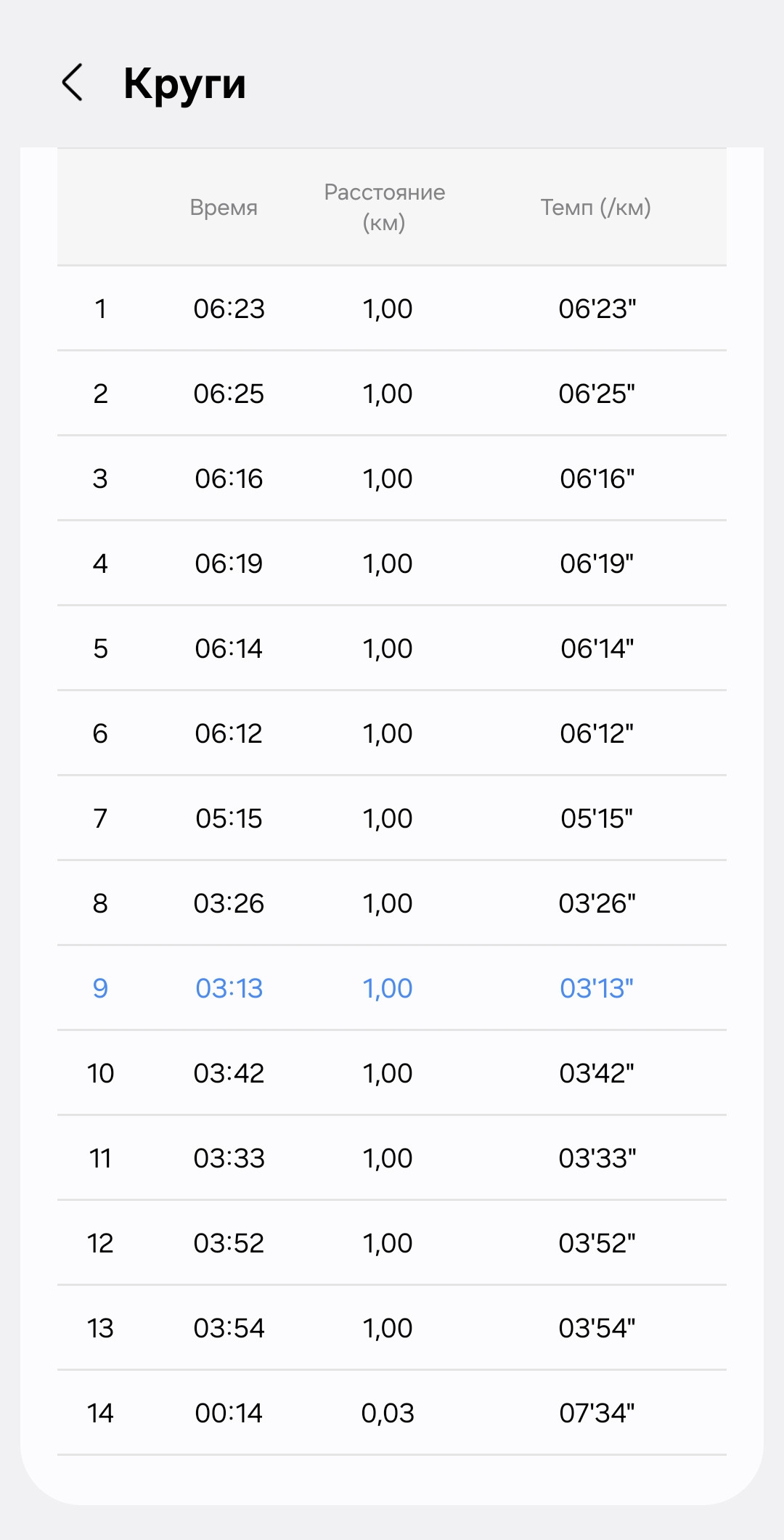The width and height of the screenshot is (784, 1540).
Task: Select lap 1 row with time 06:23
Action: tap(392, 309)
